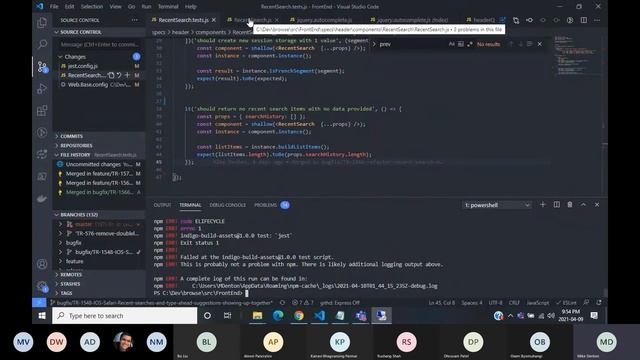The height and width of the screenshot is (360, 640).
Task: Select jest.config.js in Changes list
Action: pos(99,66)
